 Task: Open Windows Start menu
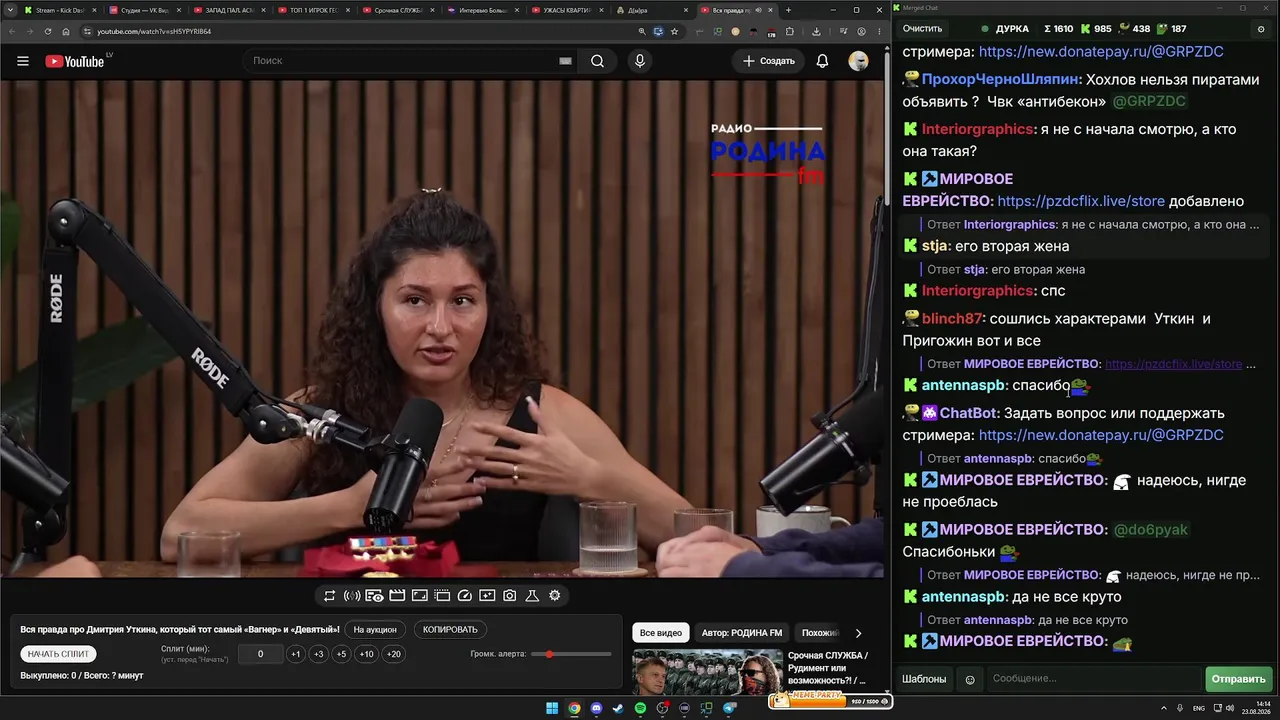[x=552, y=708]
